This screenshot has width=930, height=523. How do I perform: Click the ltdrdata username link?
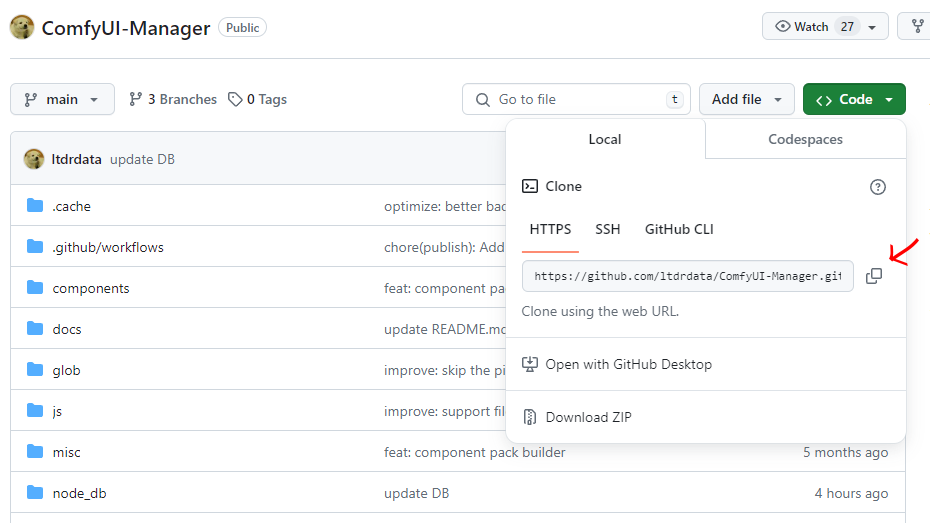[x=77, y=159]
